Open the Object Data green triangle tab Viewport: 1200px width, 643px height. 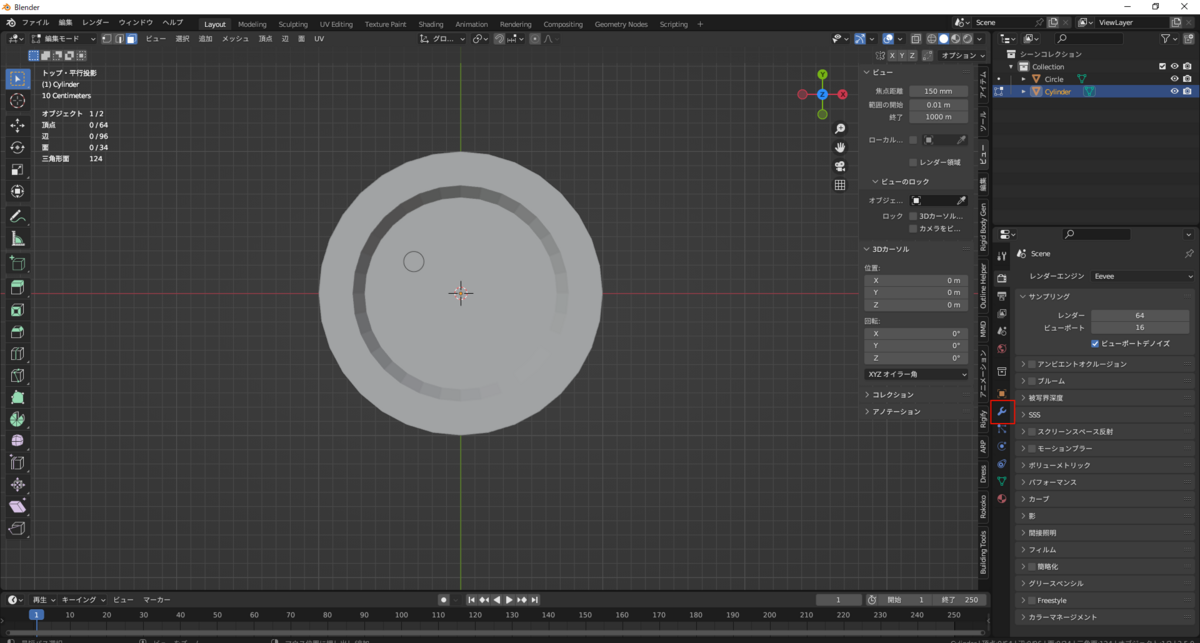coord(1002,481)
